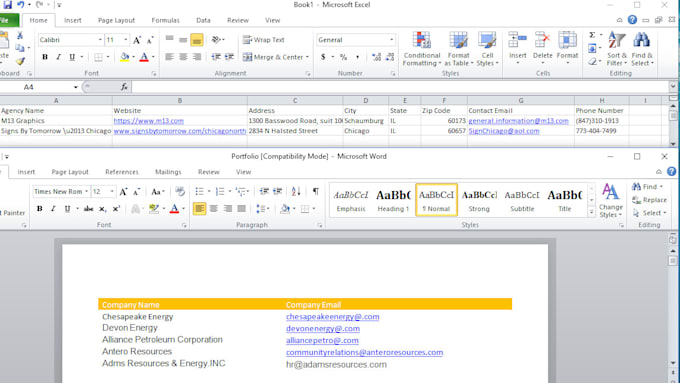Toggle Wrap Text in Excel
The image size is (680, 383).
(263, 40)
